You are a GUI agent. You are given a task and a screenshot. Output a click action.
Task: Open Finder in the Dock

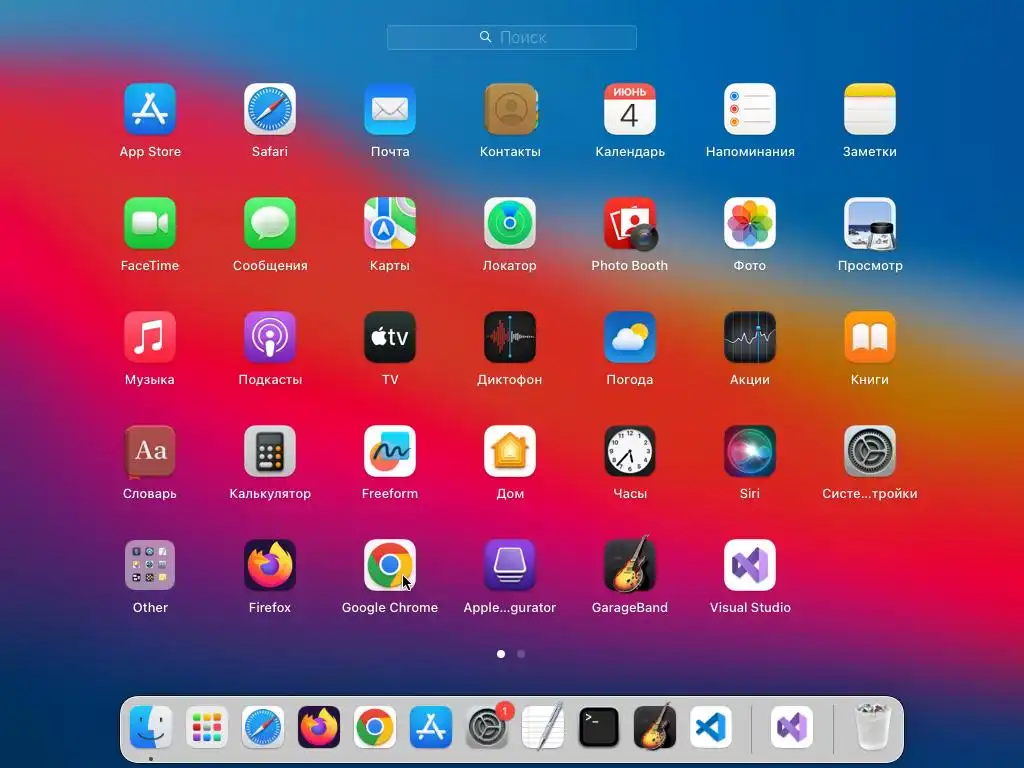click(x=151, y=727)
